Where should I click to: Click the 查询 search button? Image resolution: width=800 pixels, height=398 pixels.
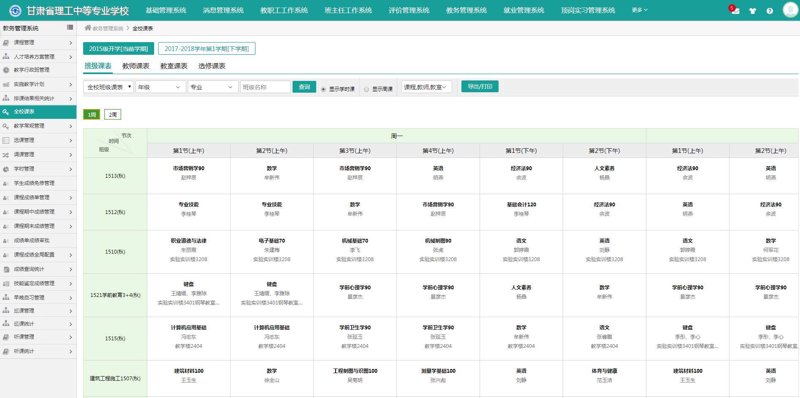(x=304, y=87)
